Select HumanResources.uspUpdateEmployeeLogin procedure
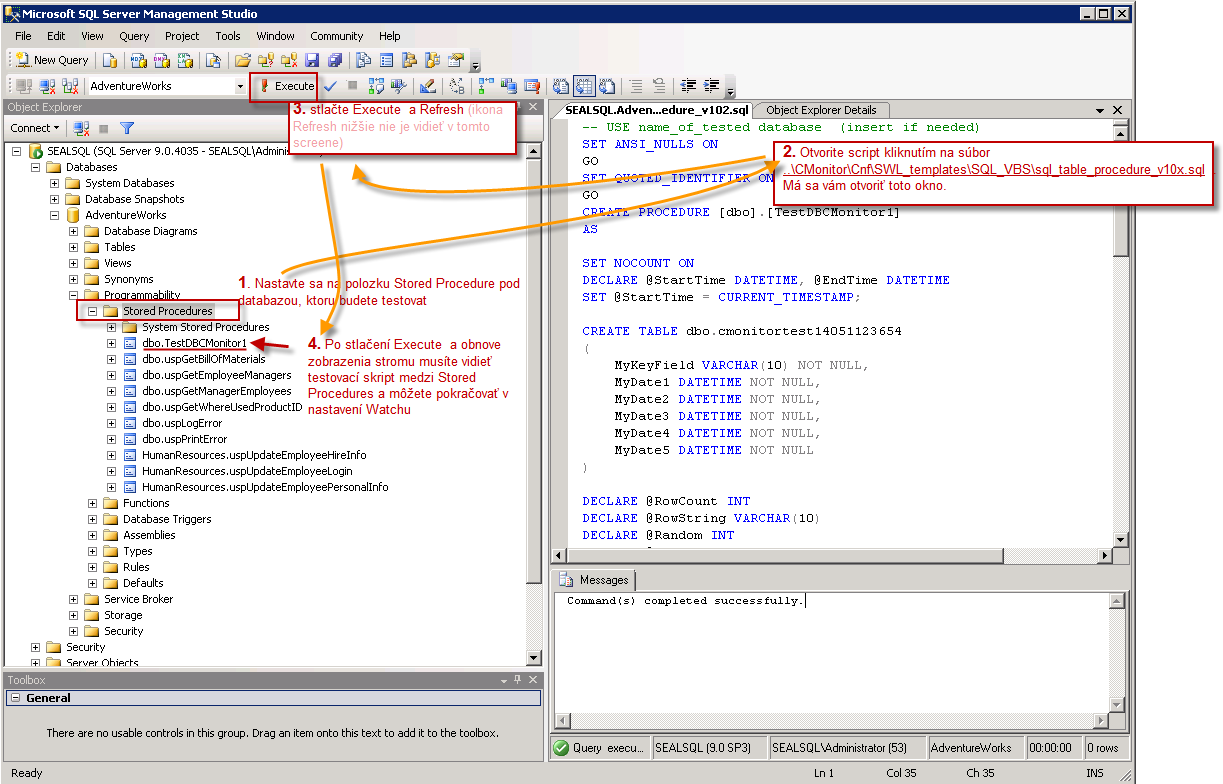This screenshot has height=784, width=1223. pos(247,471)
